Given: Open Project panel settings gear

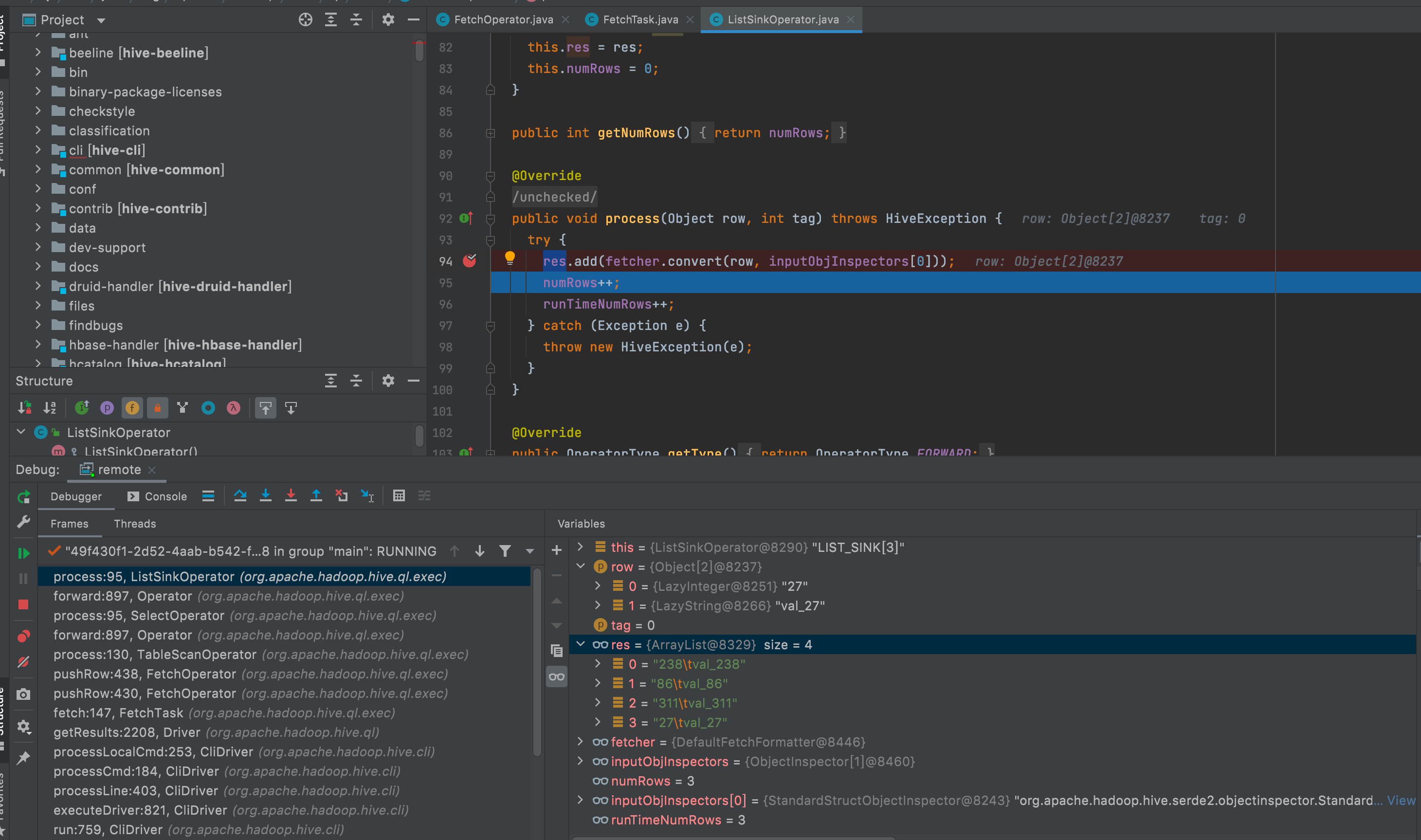Looking at the screenshot, I should tap(388, 20).
